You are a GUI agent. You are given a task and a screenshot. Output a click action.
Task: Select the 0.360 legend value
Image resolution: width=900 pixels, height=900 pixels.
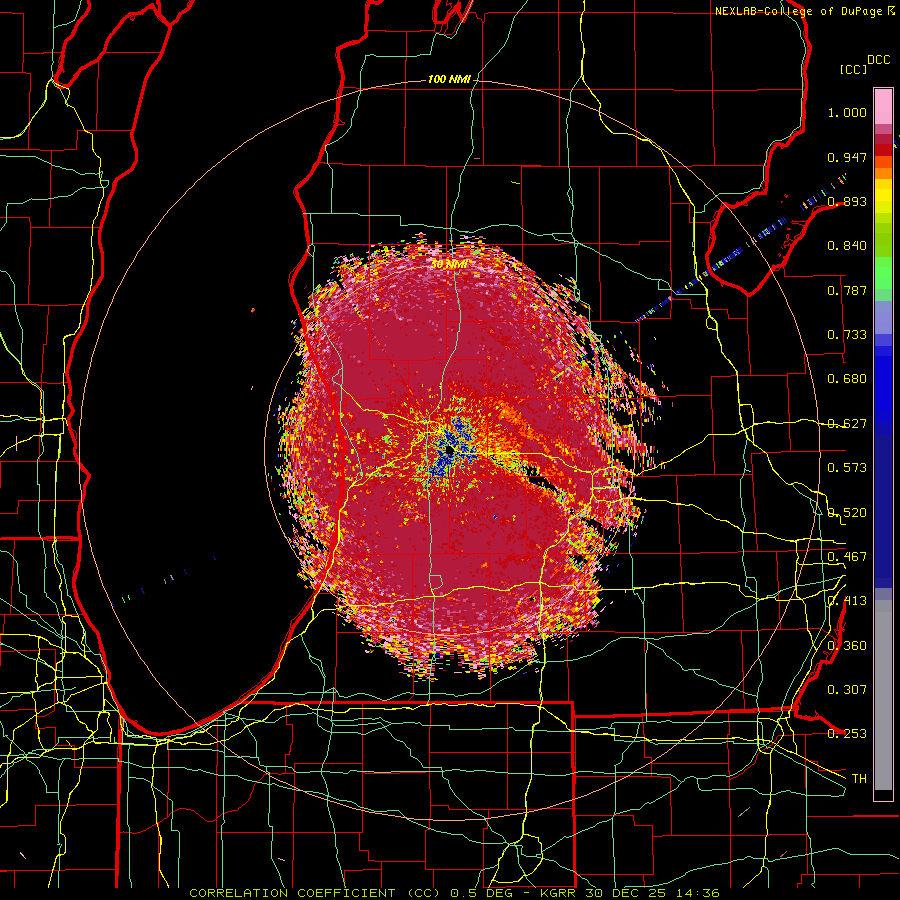click(x=847, y=646)
